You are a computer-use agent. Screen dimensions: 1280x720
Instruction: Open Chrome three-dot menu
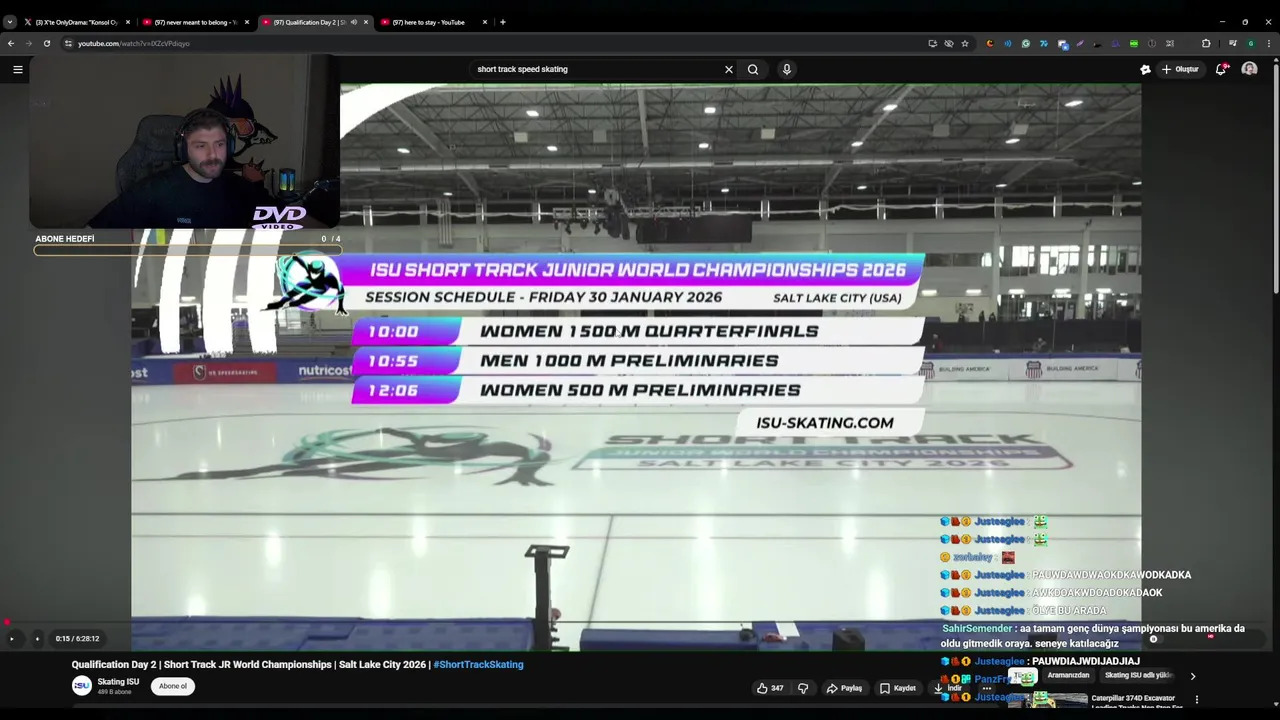coord(1269,43)
